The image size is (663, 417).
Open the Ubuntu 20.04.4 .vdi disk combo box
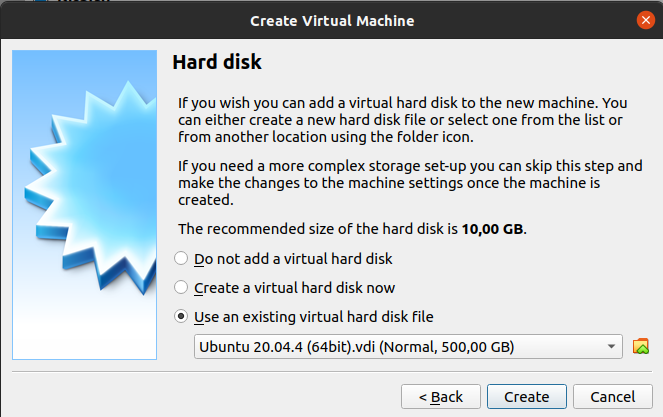pyautogui.click(x=400, y=347)
